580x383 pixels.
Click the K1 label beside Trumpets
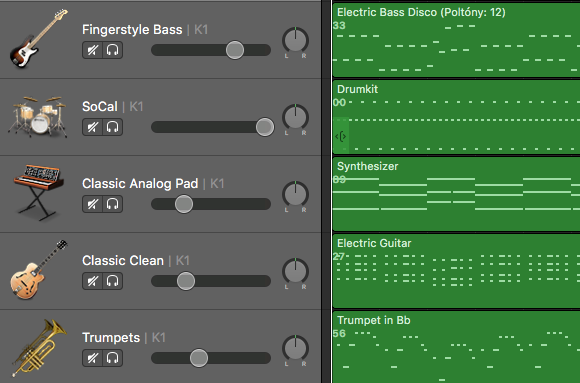coord(158,337)
